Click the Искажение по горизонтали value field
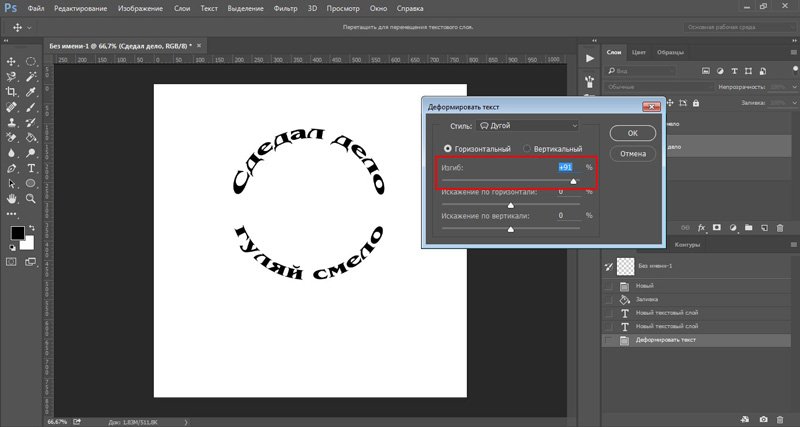The image size is (800, 427). click(x=565, y=190)
